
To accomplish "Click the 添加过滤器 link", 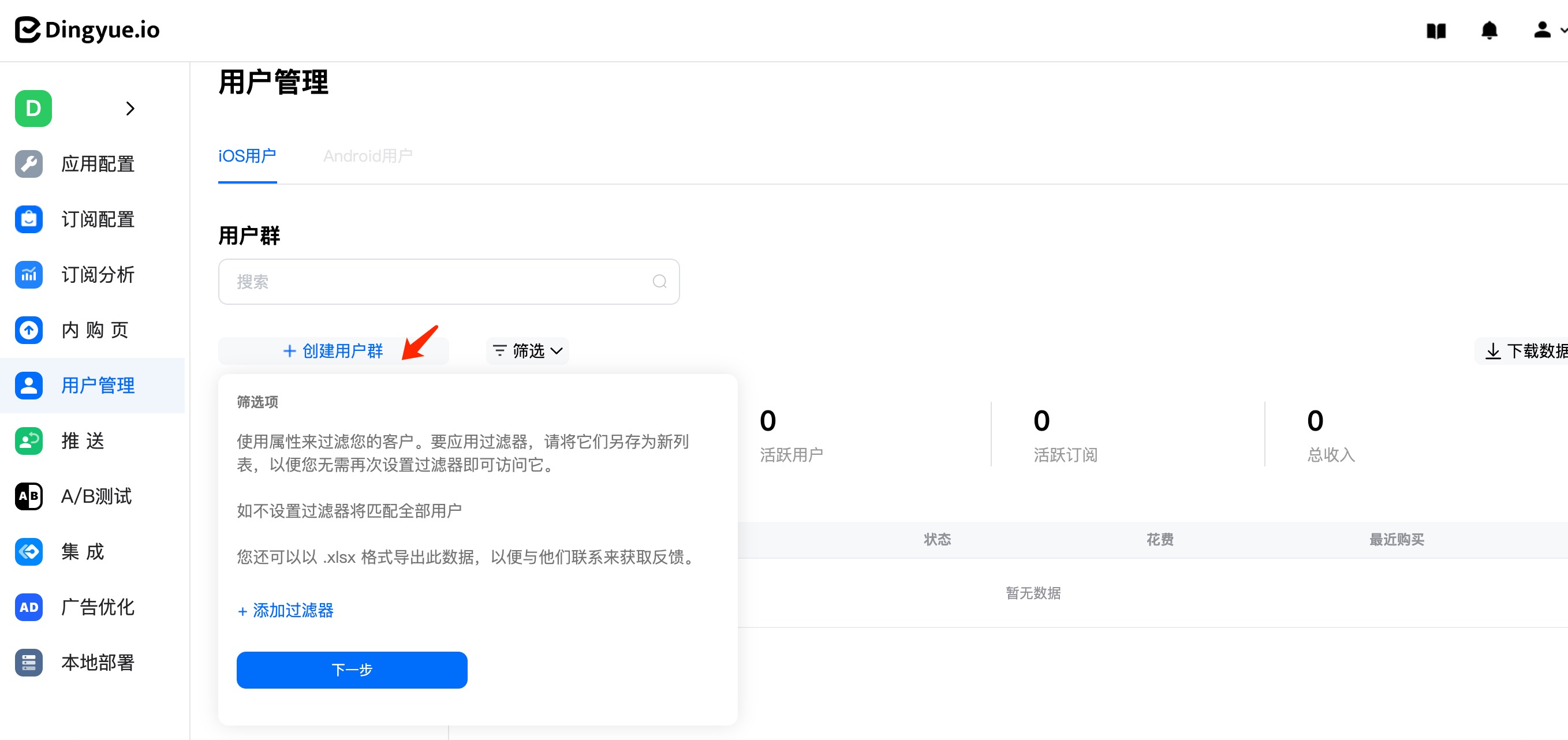I will (284, 610).
